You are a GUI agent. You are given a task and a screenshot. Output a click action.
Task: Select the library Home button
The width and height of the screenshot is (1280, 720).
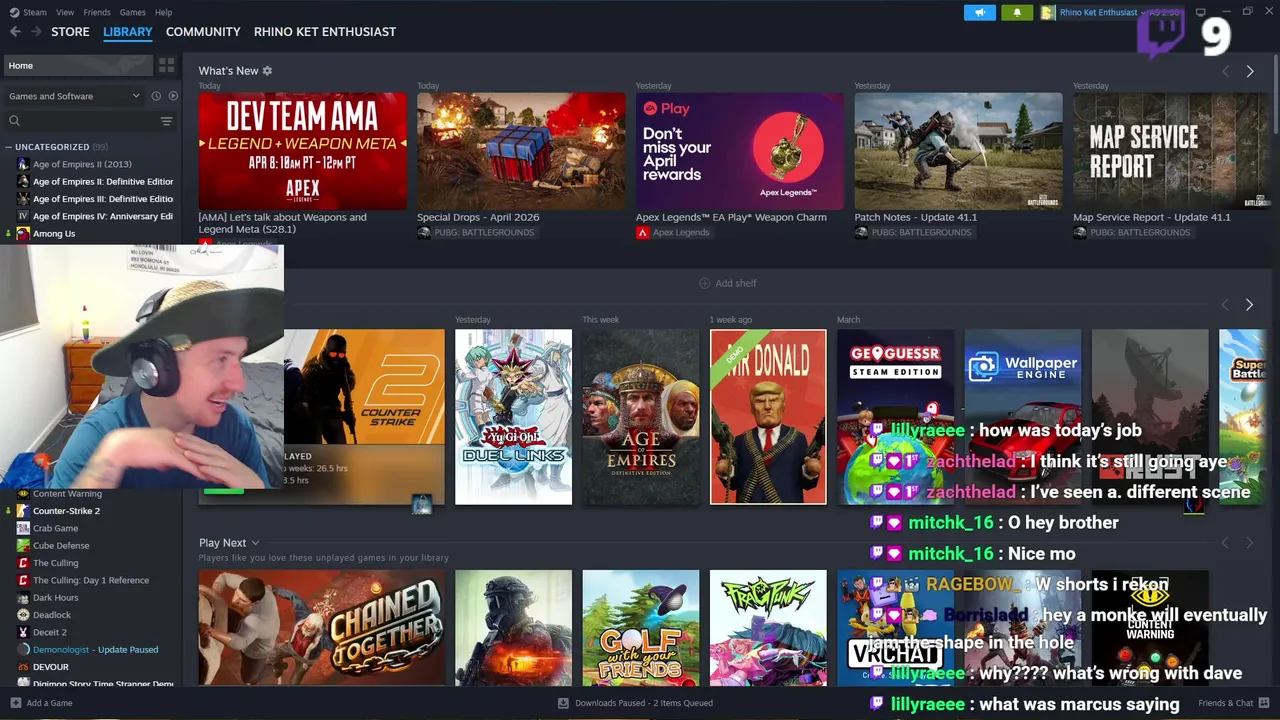coord(78,65)
